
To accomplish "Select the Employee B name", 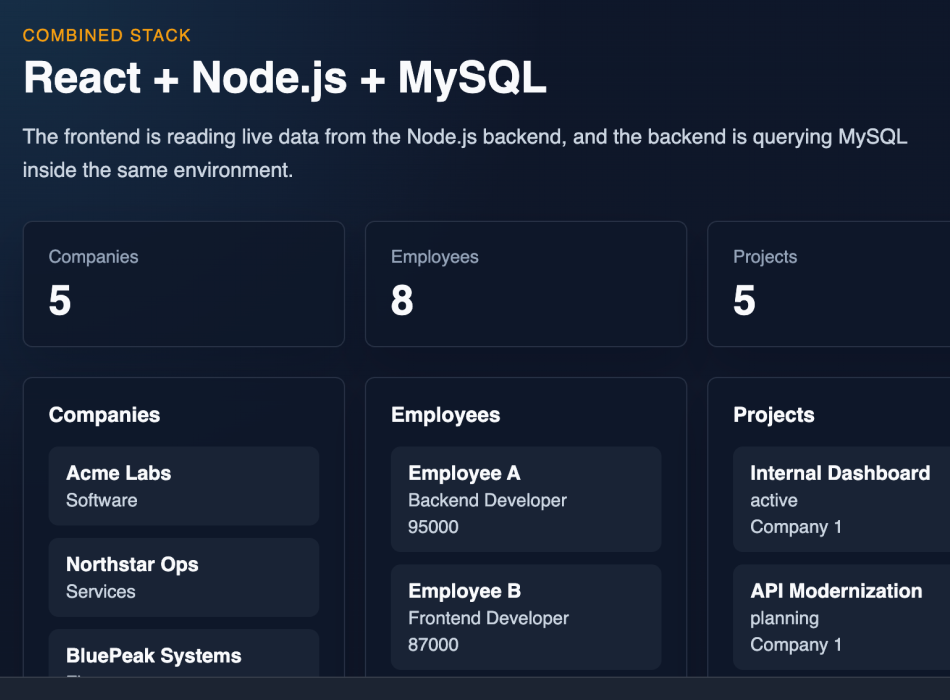I will [x=465, y=591].
